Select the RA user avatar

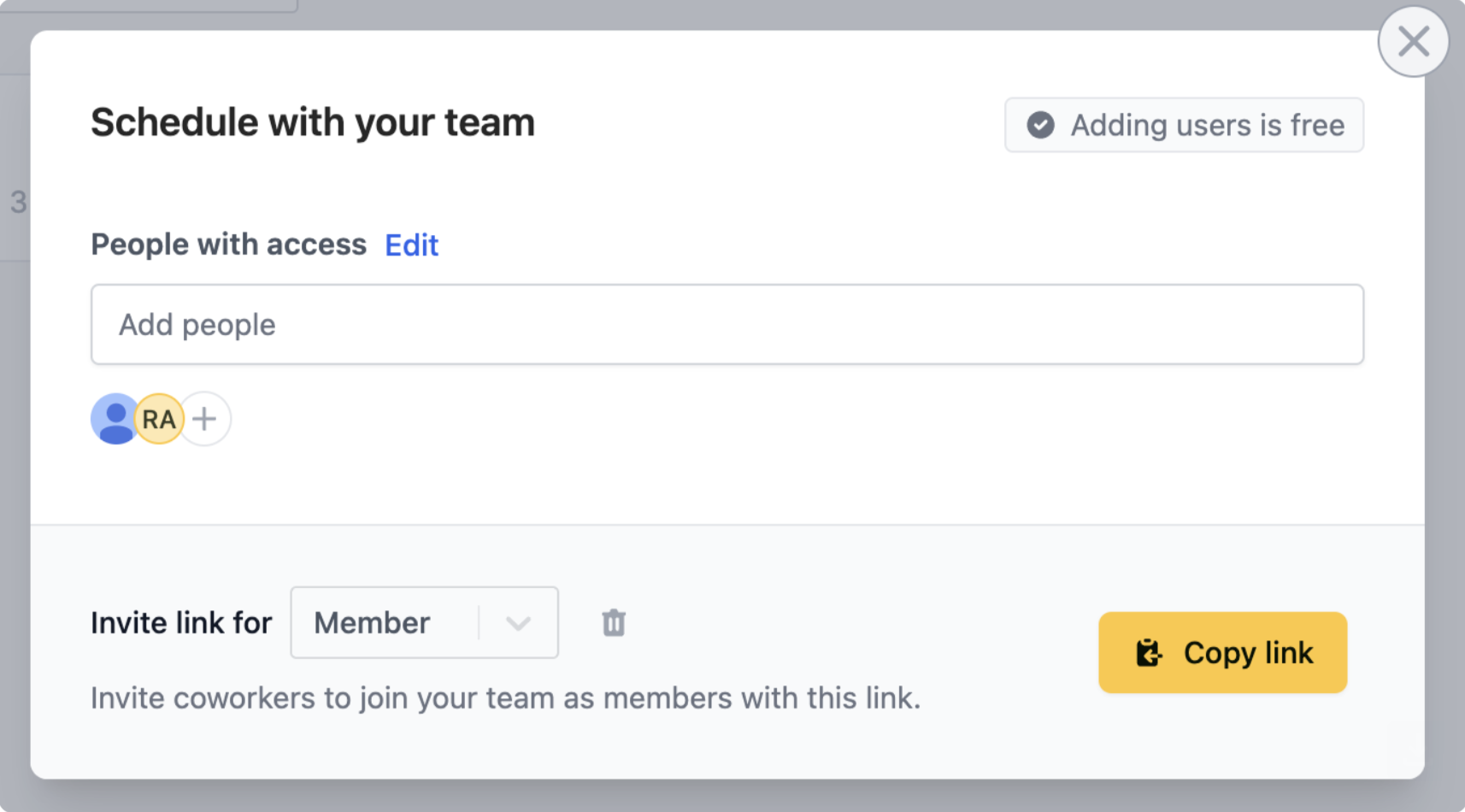161,419
